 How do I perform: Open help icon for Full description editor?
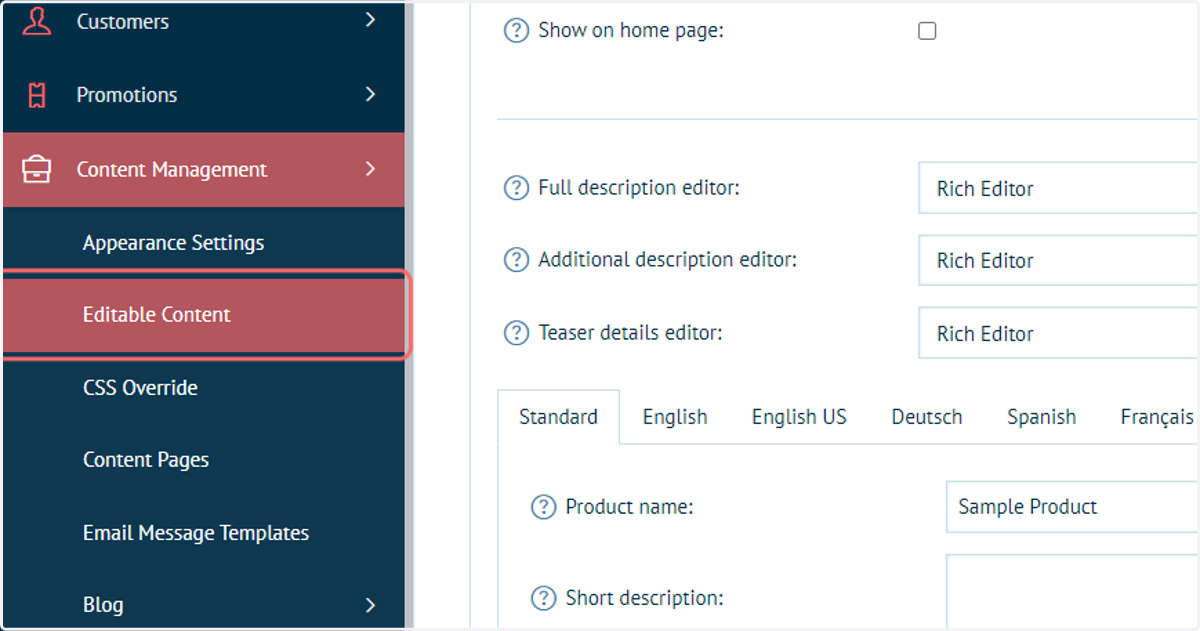(x=515, y=188)
